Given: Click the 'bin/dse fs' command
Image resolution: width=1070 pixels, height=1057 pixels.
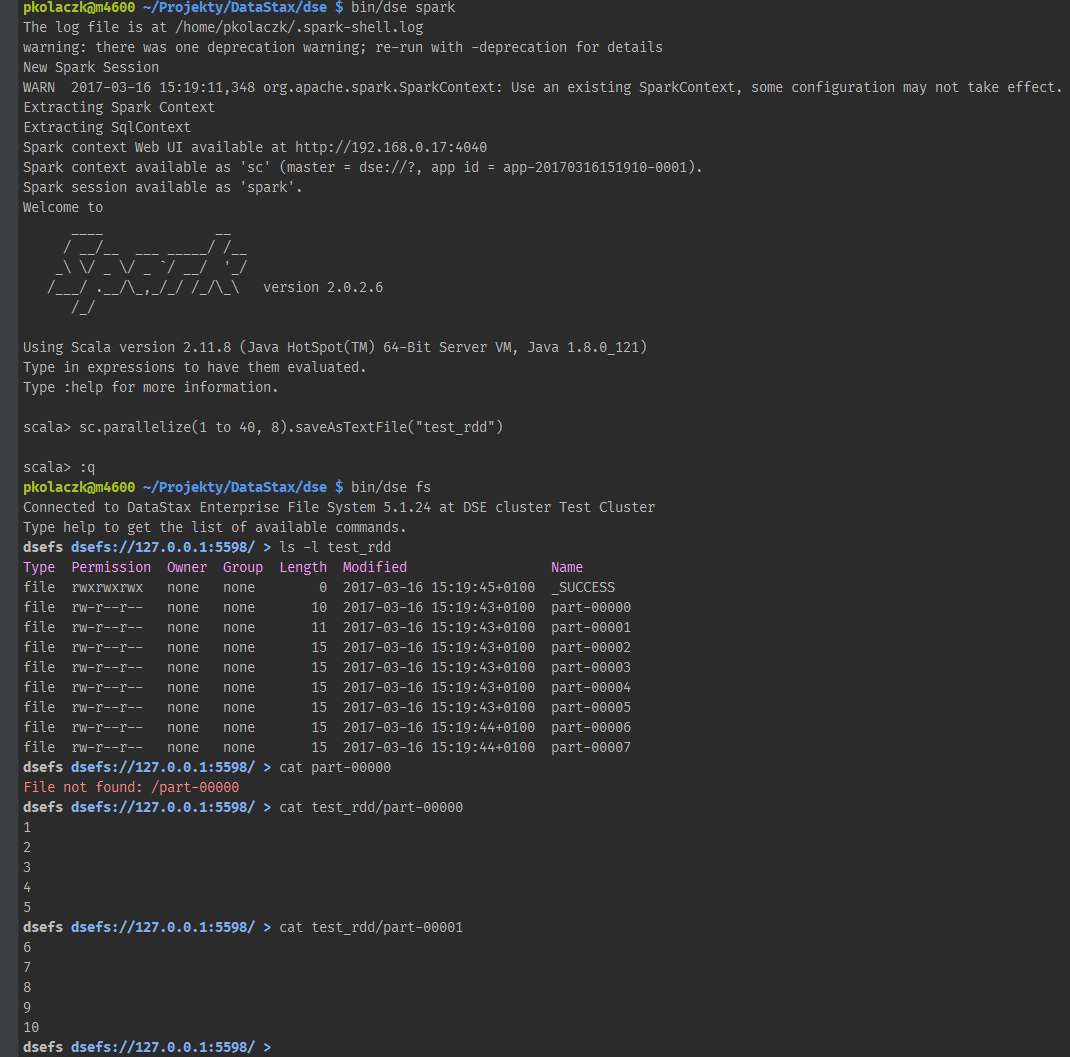Looking at the screenshot, I should click(391, 487).
